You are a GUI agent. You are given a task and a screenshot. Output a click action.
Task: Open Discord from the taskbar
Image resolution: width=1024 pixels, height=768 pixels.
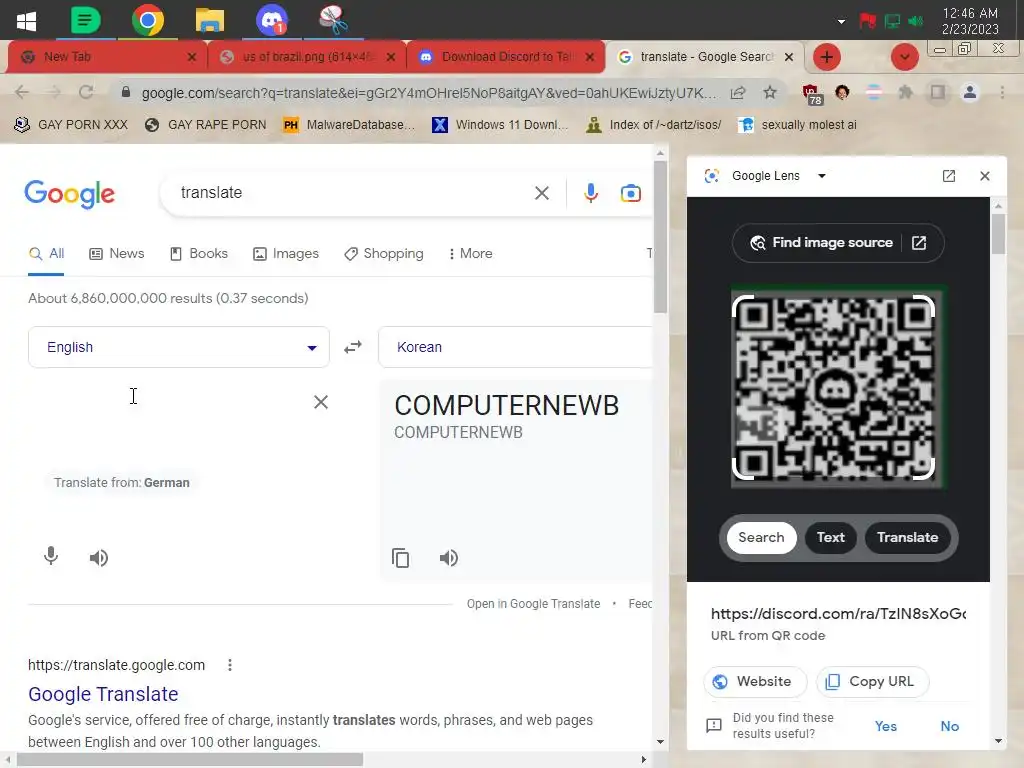272,20
